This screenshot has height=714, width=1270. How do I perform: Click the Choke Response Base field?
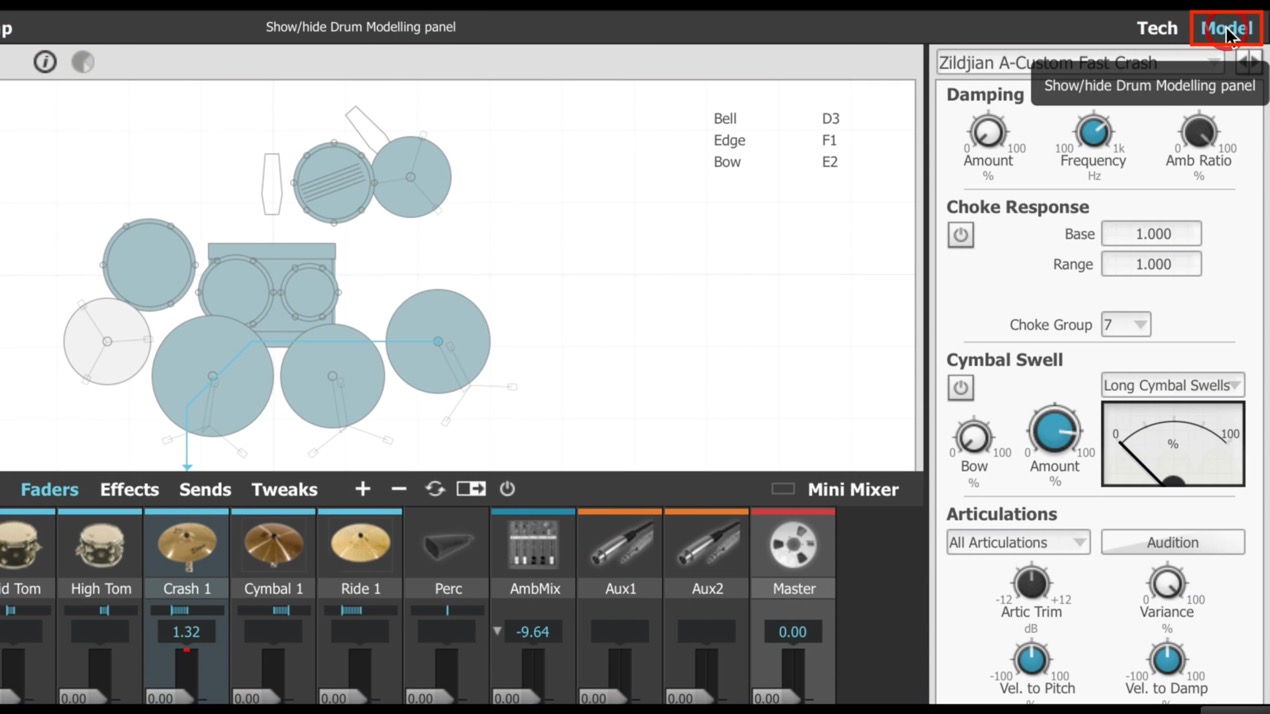pyautogui.click(x=1151, y=234)
